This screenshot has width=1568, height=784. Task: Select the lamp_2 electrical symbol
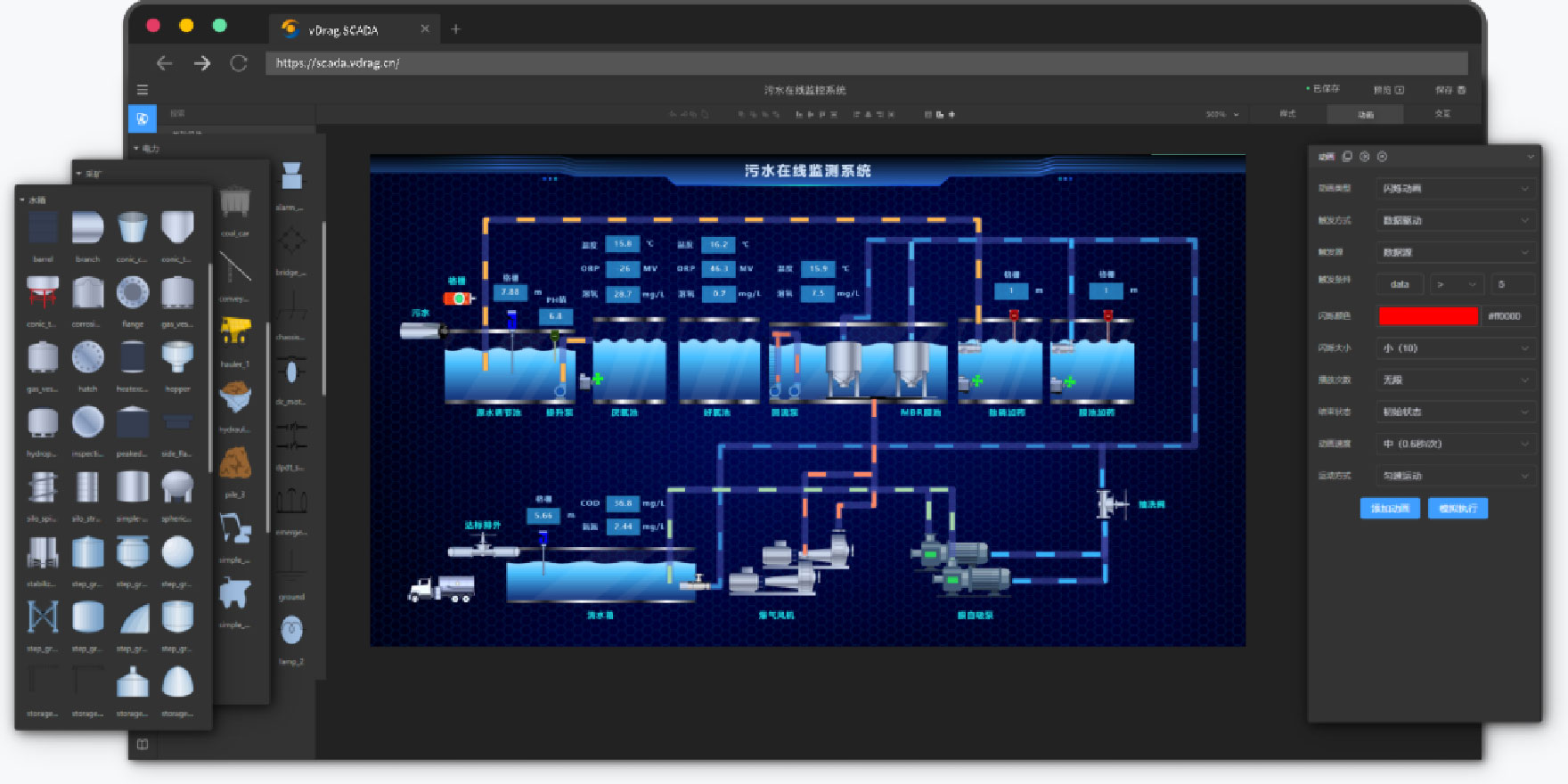(291, 631)
